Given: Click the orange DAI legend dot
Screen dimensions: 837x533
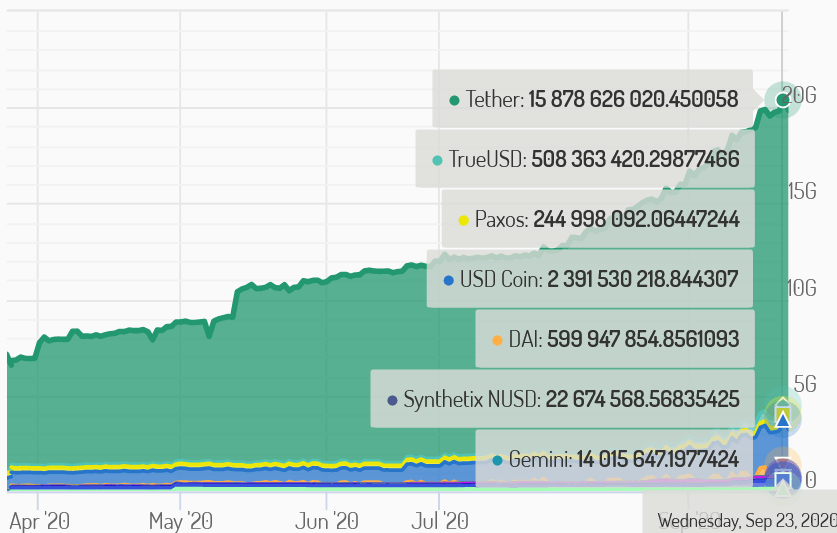Looking at the screenshot, I should tap(497, 340).
